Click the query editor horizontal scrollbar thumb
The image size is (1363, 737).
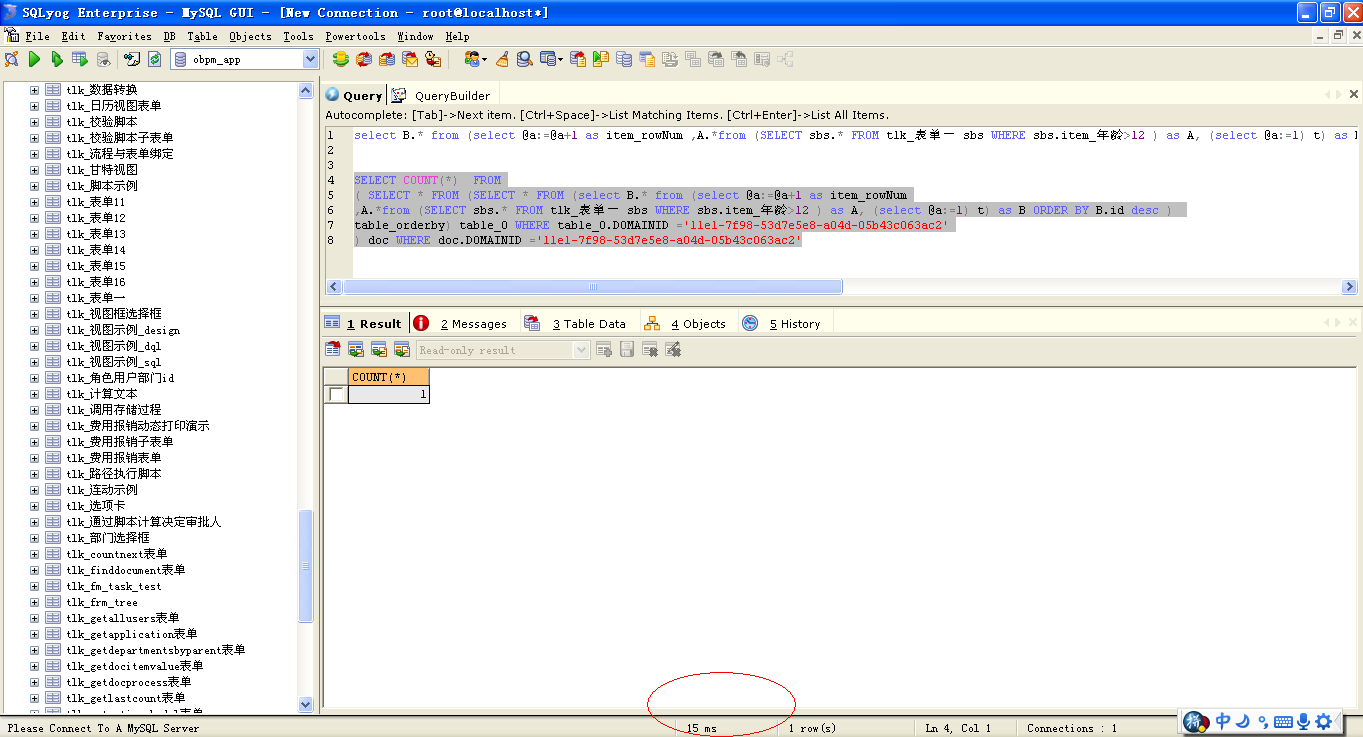[x=593, y=286]
